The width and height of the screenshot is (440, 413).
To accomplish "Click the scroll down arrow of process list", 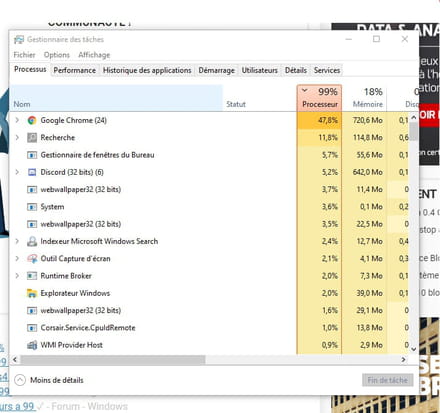I will [x=414, y=349].
